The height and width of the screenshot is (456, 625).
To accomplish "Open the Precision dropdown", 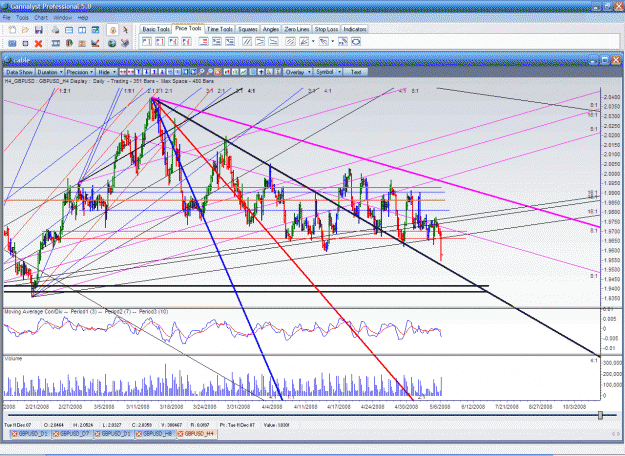I will coord(80,72).
